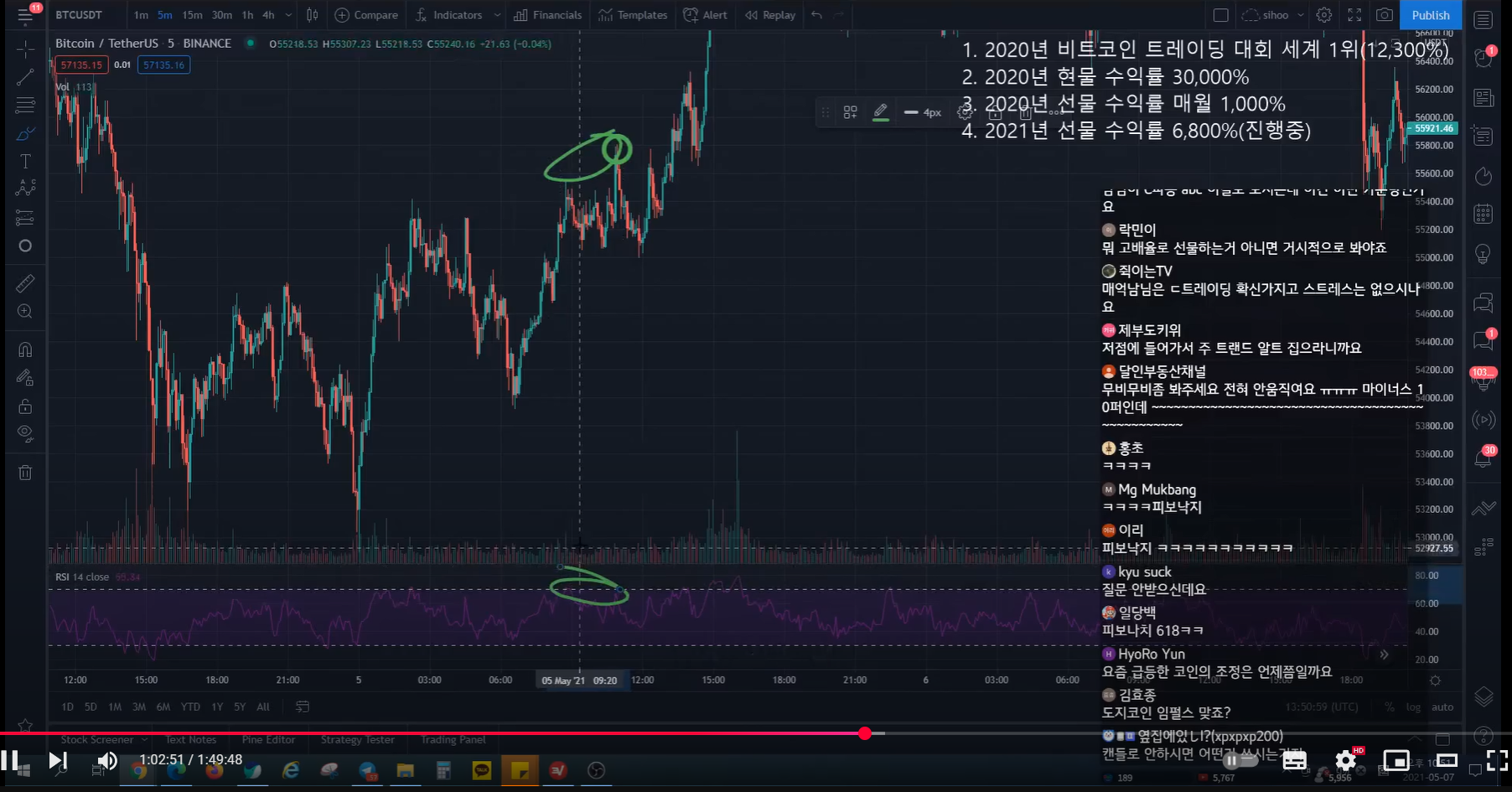Hide all drawings with eye icon
Viewport: 1512px width, 792px height.
click(x=25, y=433)
